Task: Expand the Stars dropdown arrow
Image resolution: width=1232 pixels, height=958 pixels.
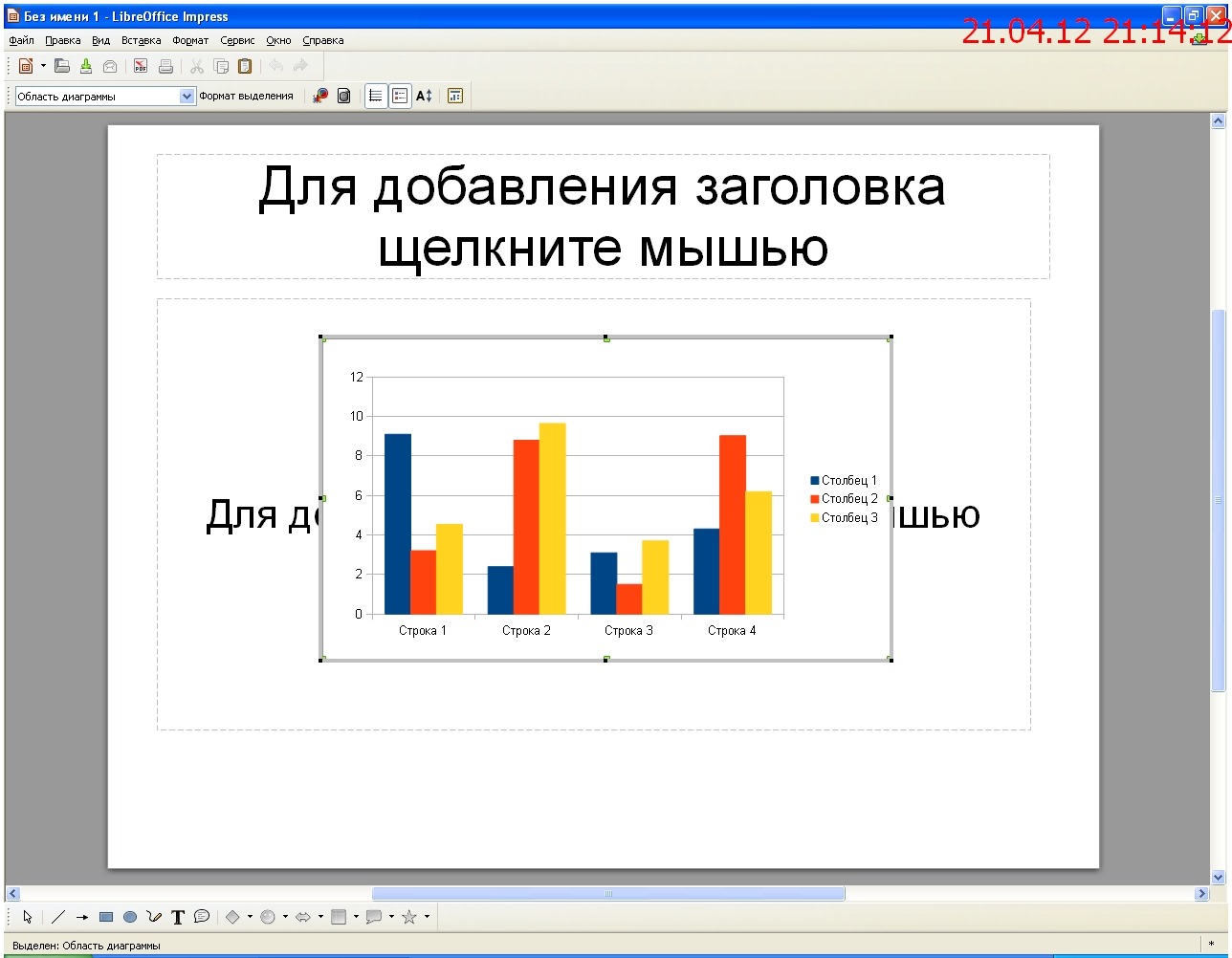Action: (x=427, y=917)
